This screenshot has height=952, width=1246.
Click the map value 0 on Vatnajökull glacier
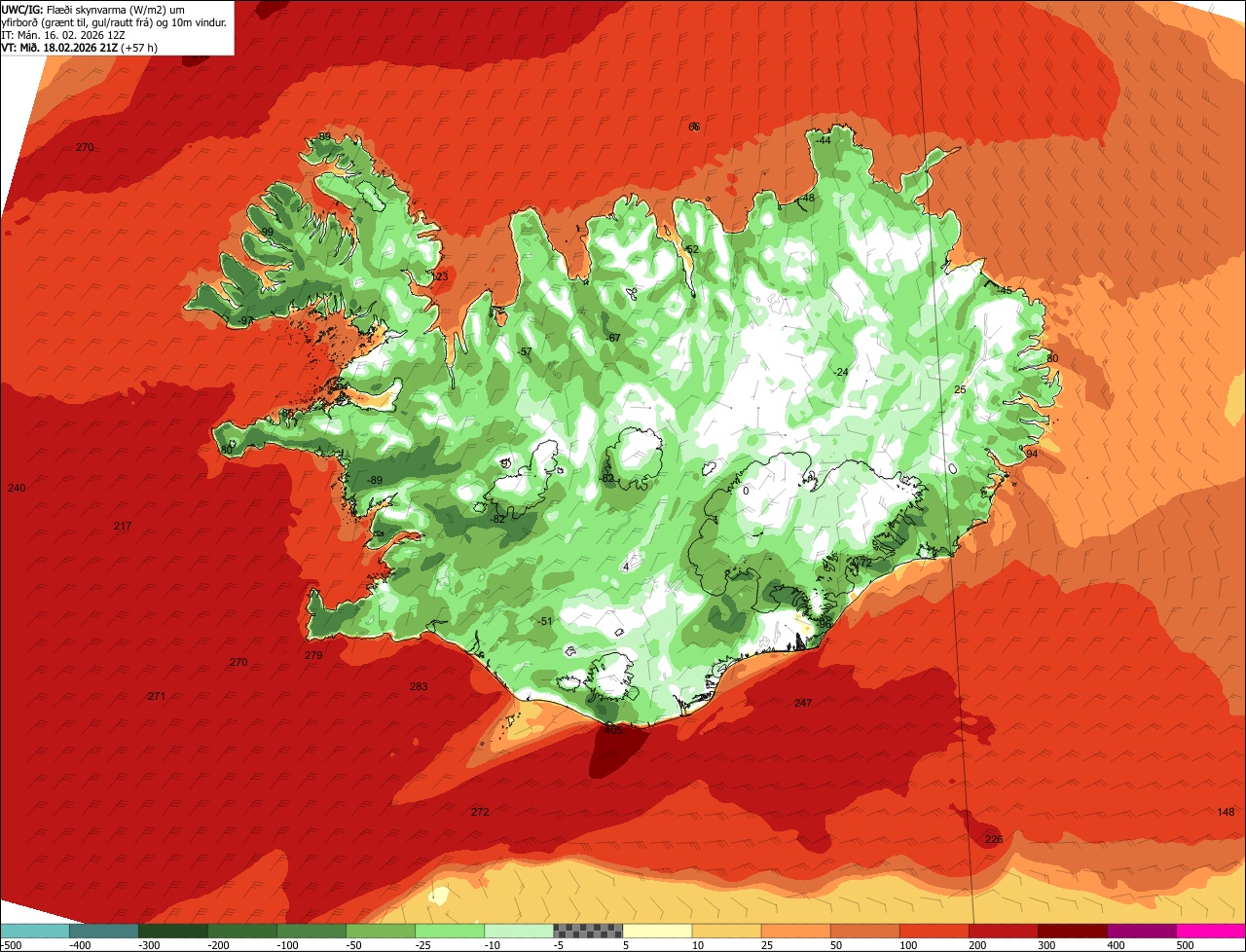point(746,491)
